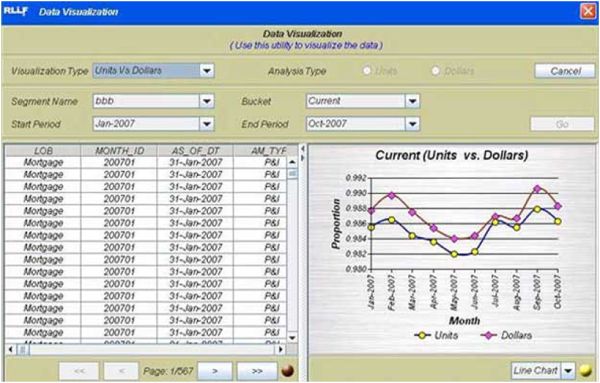This screenshot has height=383, width=600.
Task: Click the AS_OF_DT column header
Action: tap(195, 151)
